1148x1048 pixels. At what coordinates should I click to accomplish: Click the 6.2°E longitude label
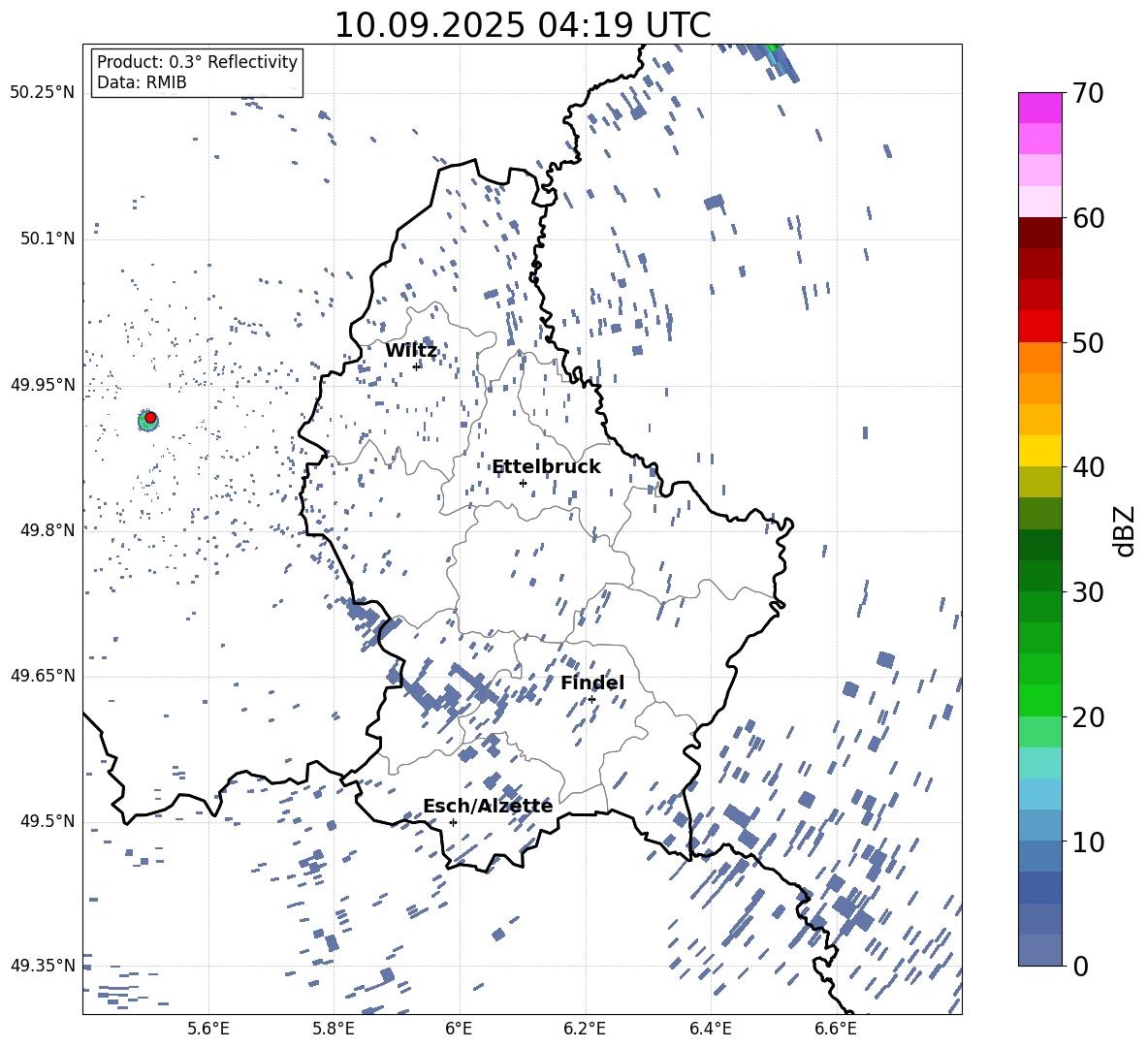point(585,1030)
